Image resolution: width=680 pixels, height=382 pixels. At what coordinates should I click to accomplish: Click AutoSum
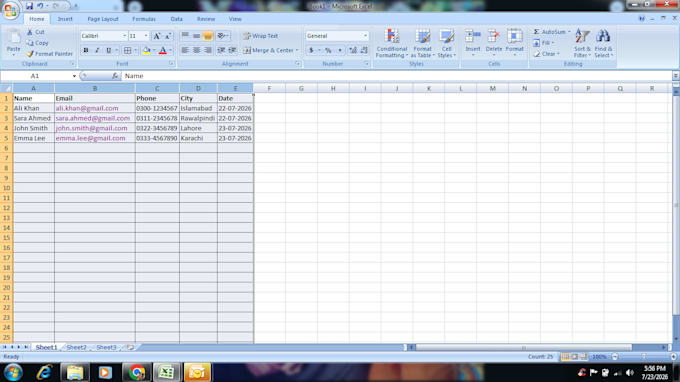coord(549,32)
